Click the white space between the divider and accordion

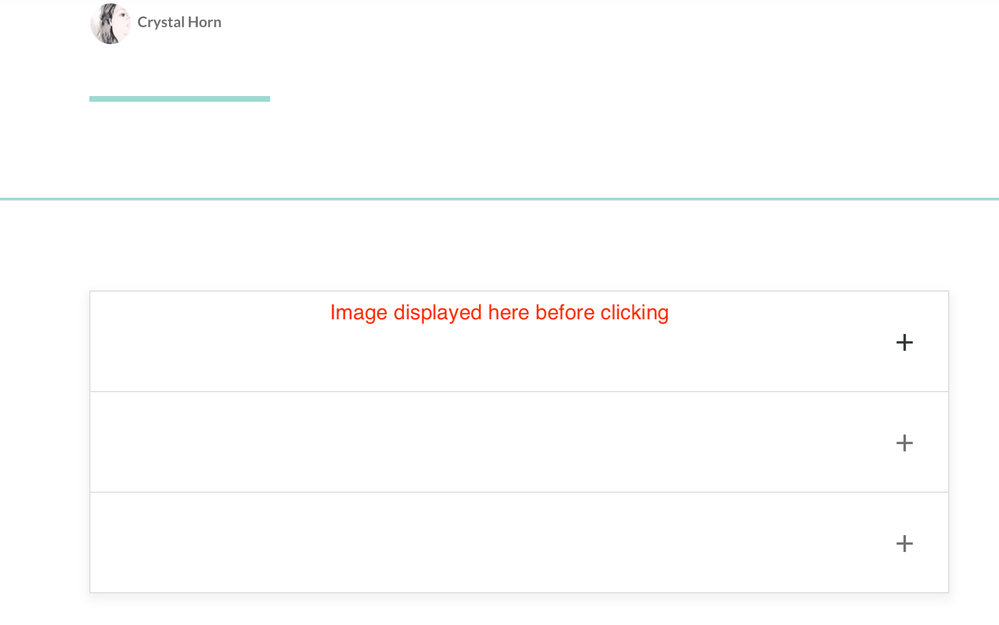500,245
